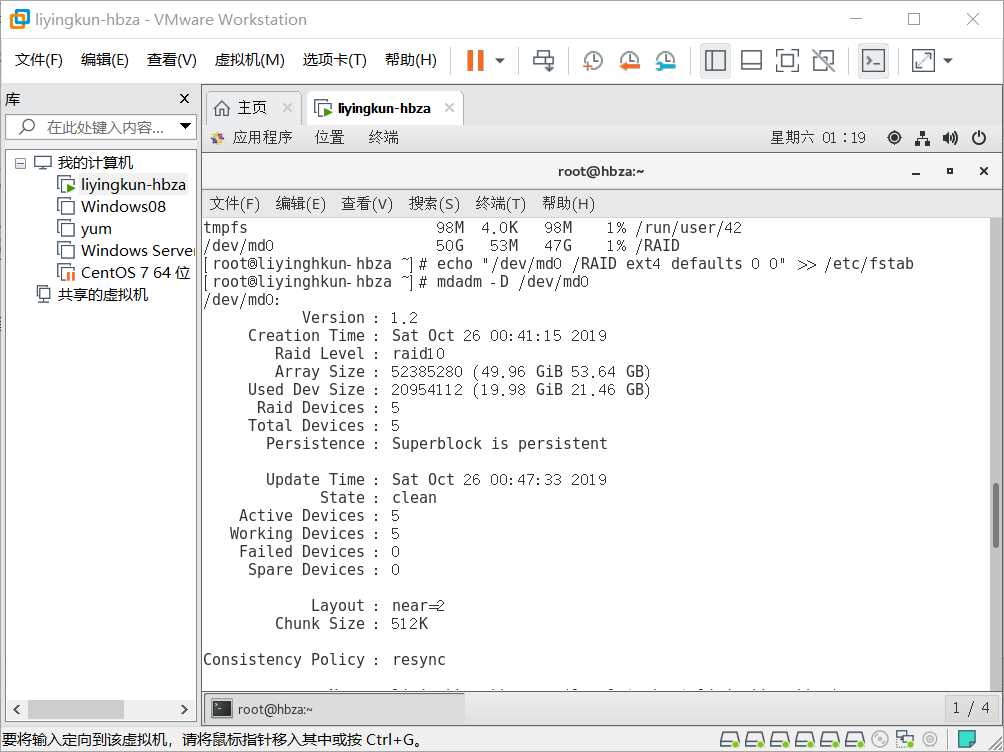The width and height of the screenshot is (1004, 752).
Task: Open the guest 应用程序 menu
Action: [x=252, y=138]
